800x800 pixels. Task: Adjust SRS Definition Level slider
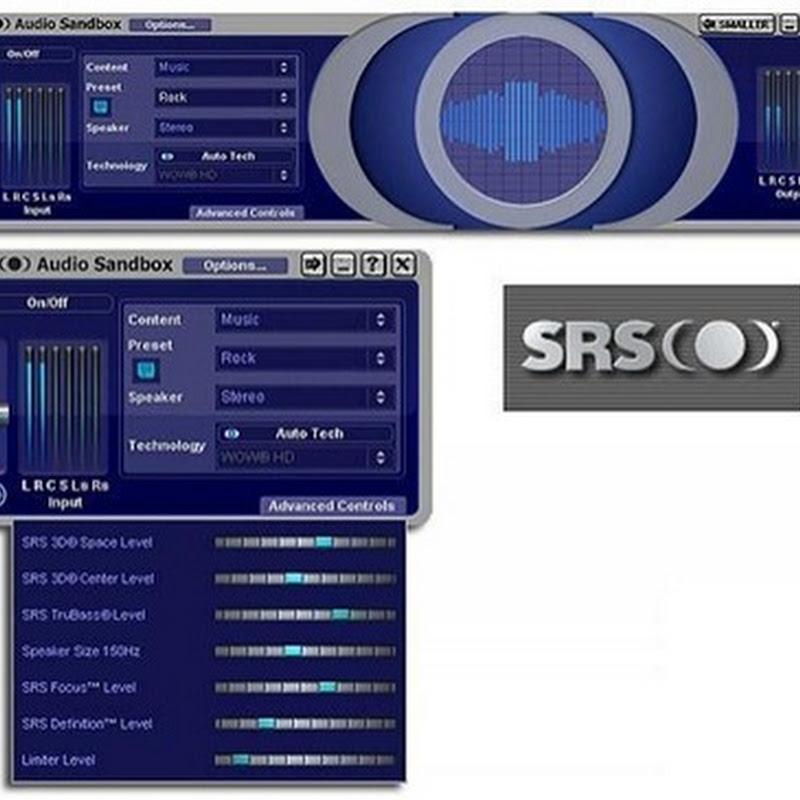pyautogui.click(x=305, y=723)
